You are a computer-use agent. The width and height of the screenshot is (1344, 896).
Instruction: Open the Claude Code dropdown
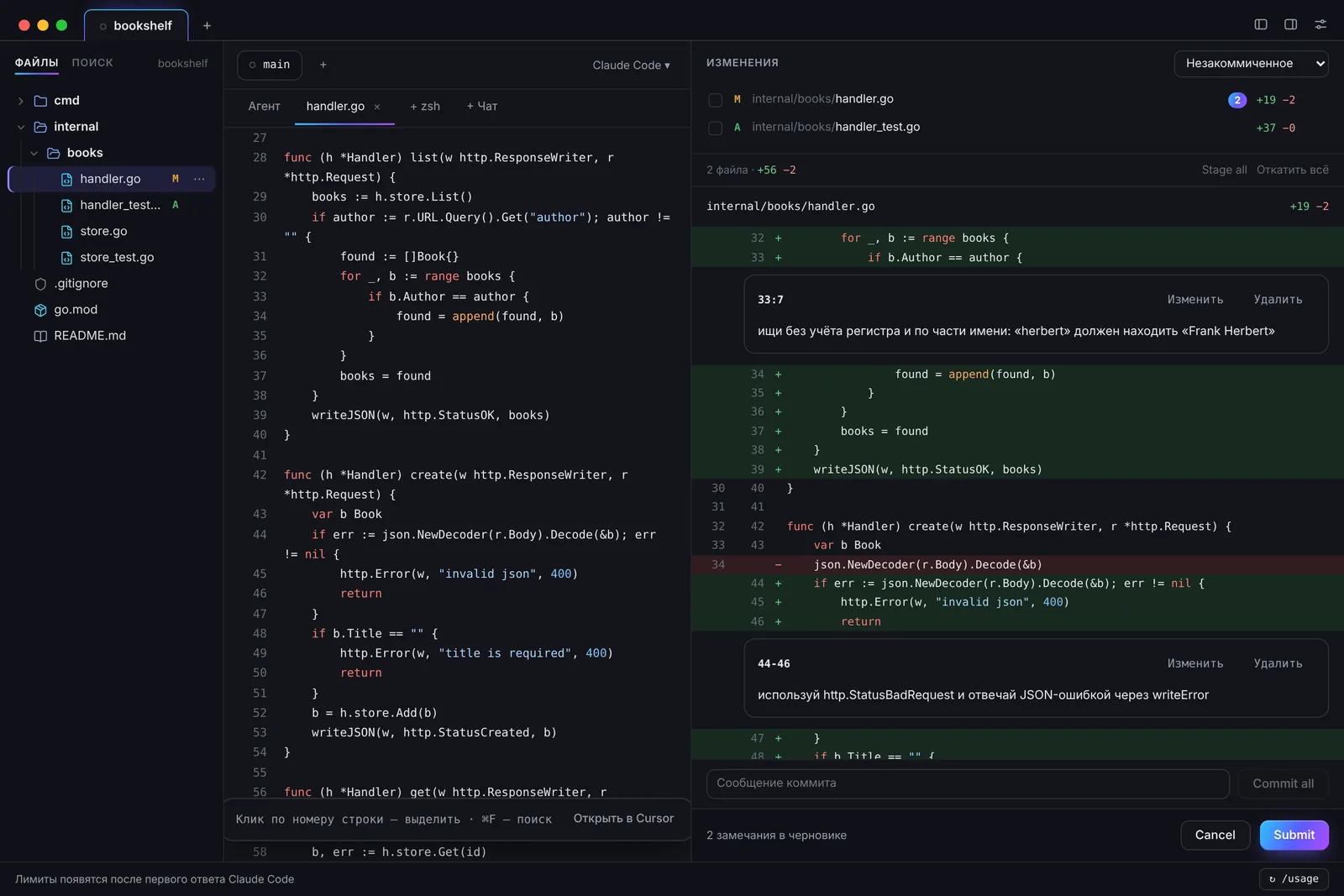pyautogui.click(x=631, y=65)
